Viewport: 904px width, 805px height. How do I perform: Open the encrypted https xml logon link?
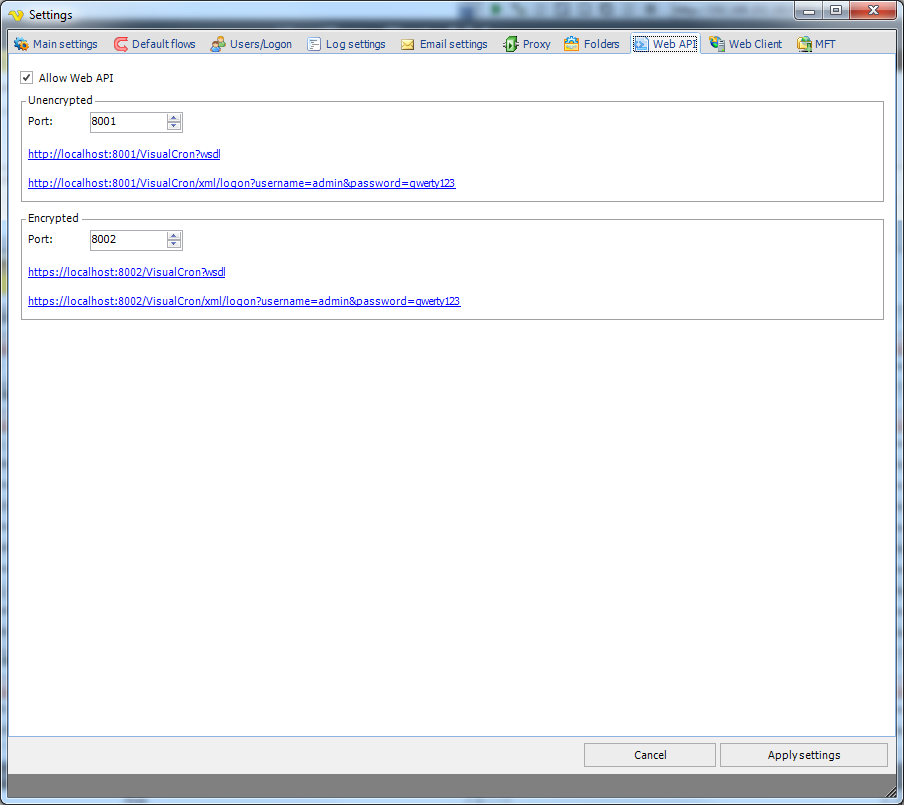pos(243,301)
